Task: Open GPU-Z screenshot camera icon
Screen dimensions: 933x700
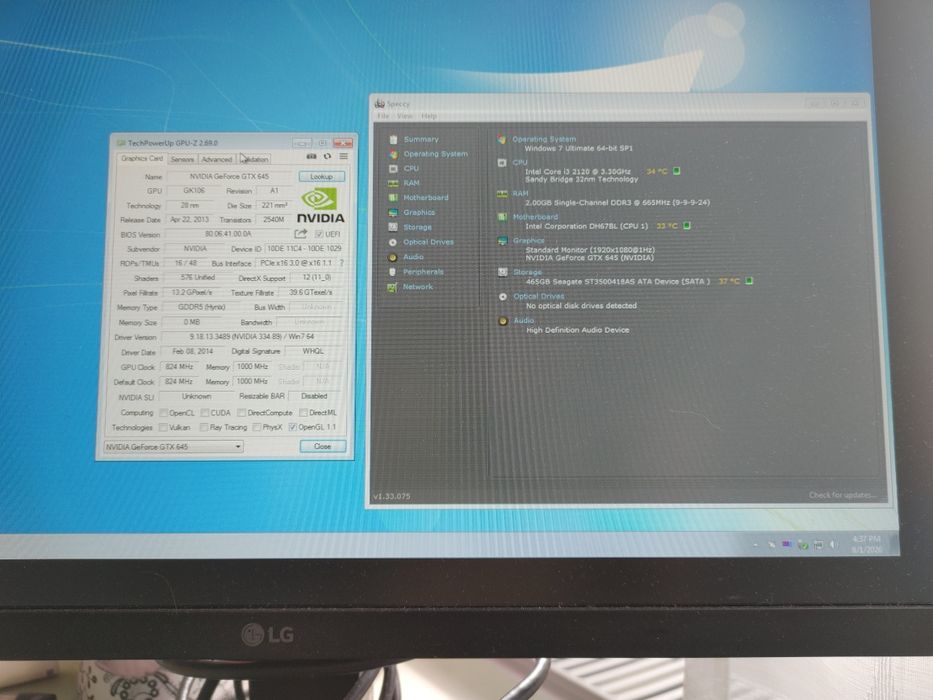Action: click(x=311, y=157)
